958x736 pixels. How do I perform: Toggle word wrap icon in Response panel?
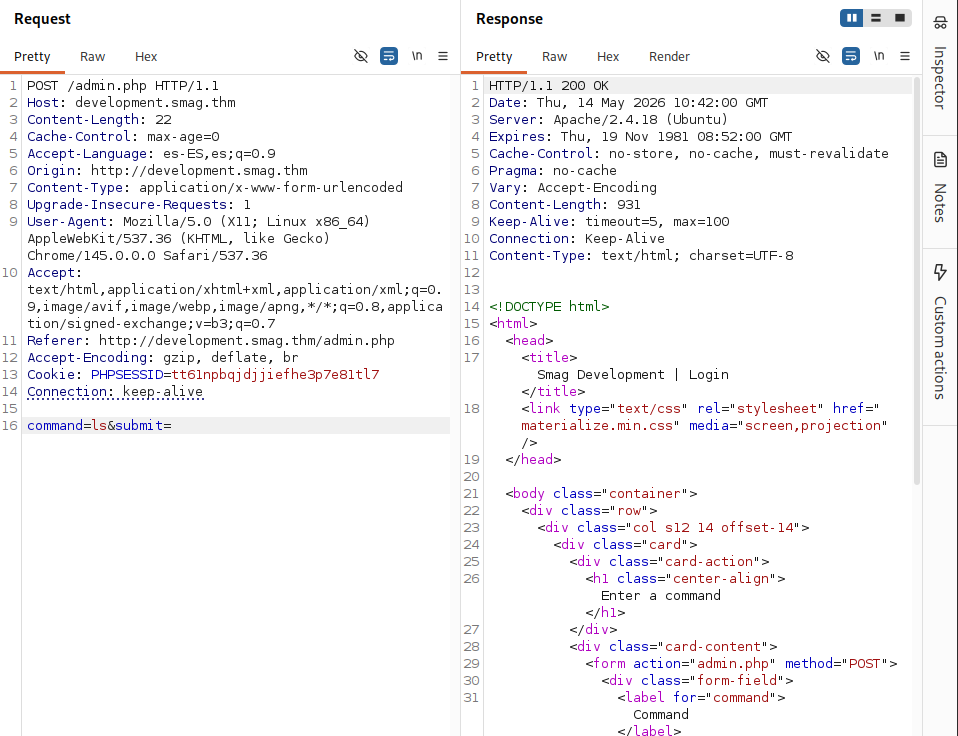click(850, 56)
